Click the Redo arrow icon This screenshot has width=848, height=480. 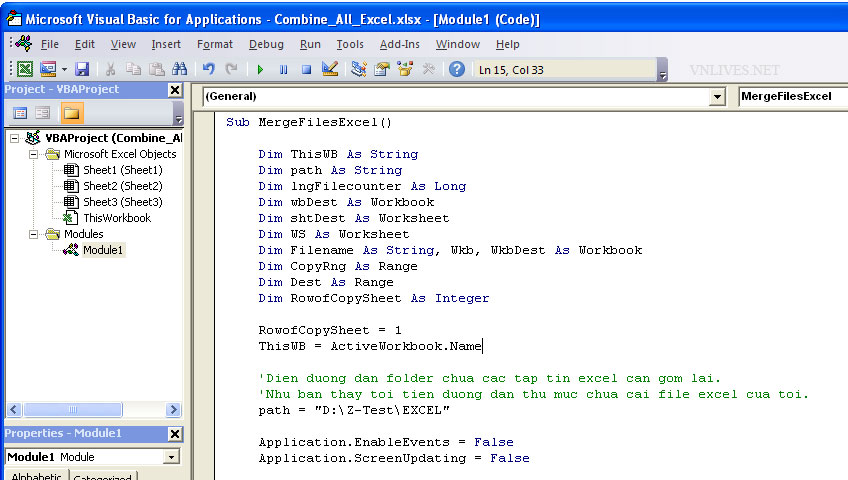pyautogui.click(x=231, y=69)
